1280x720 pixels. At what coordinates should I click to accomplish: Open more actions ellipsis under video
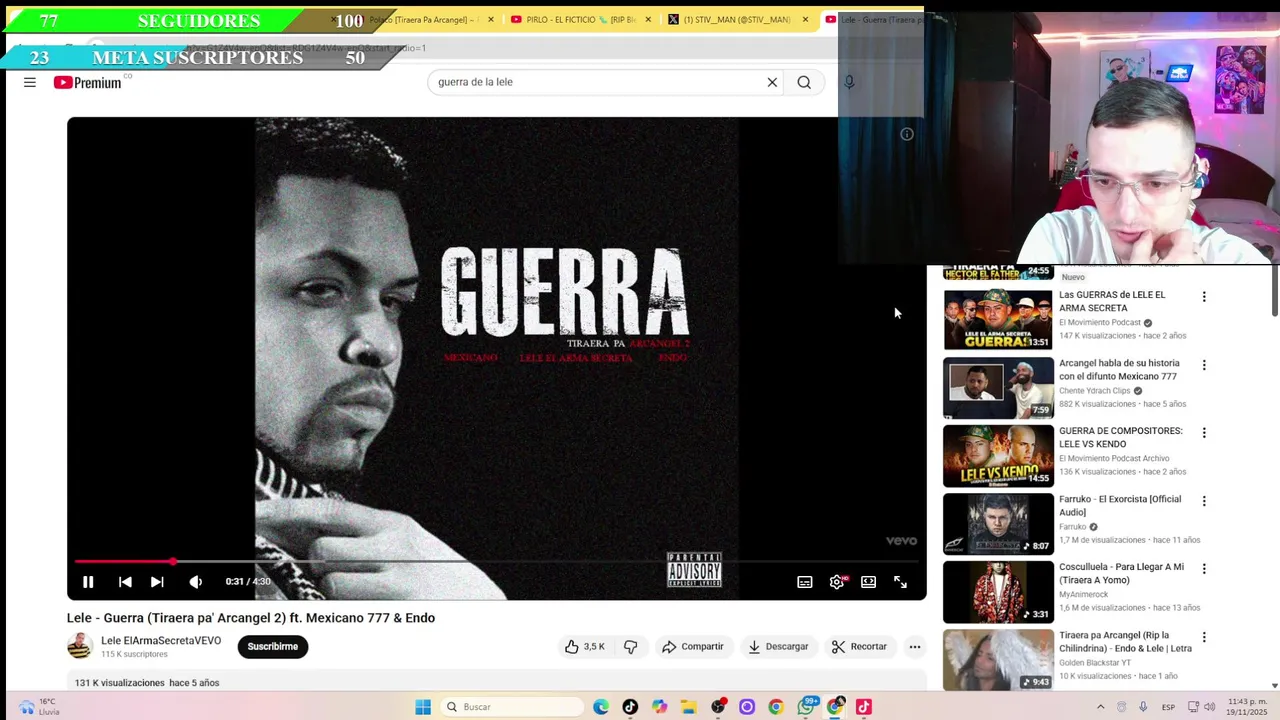click(914, 646)
